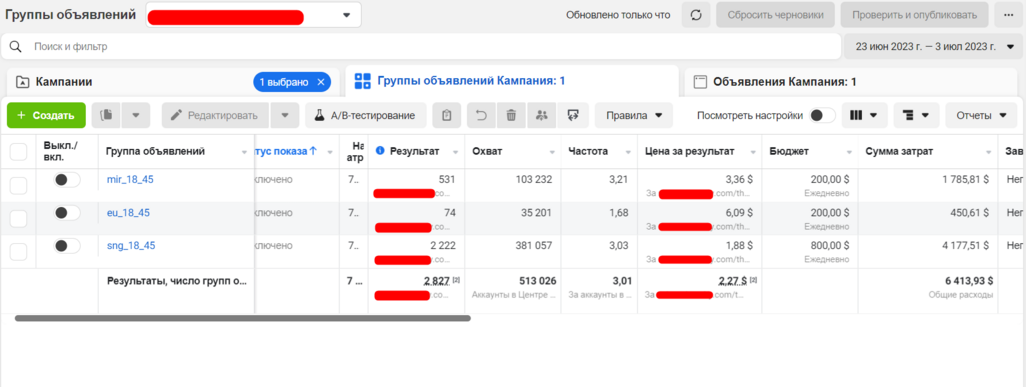Click the duplicate ad set icon
Viewport: 1026px width, 387px height.
[x=106, y=115]
